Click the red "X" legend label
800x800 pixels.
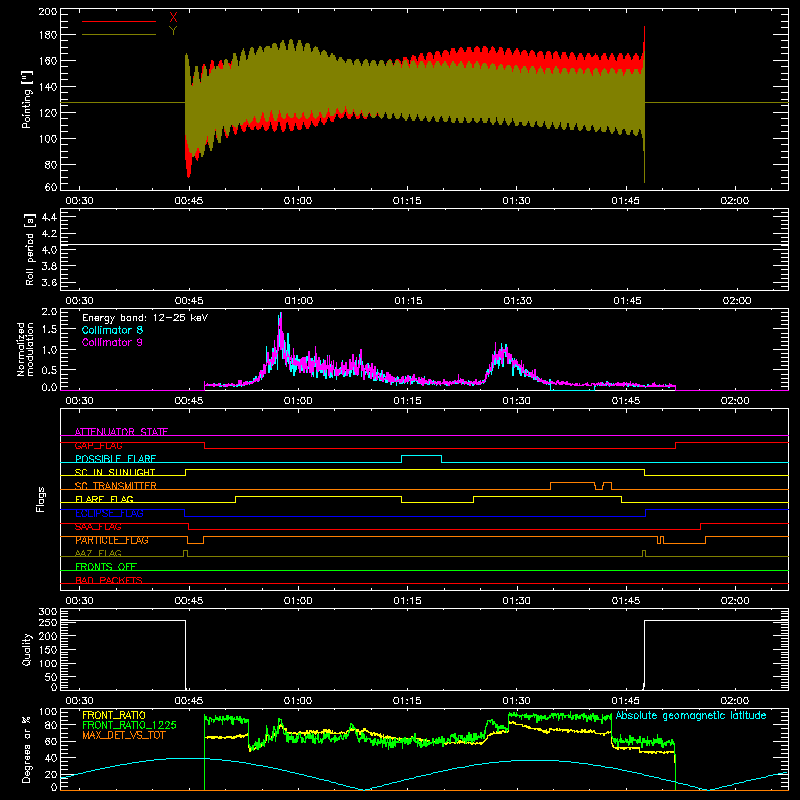click(x=173, y=18)
